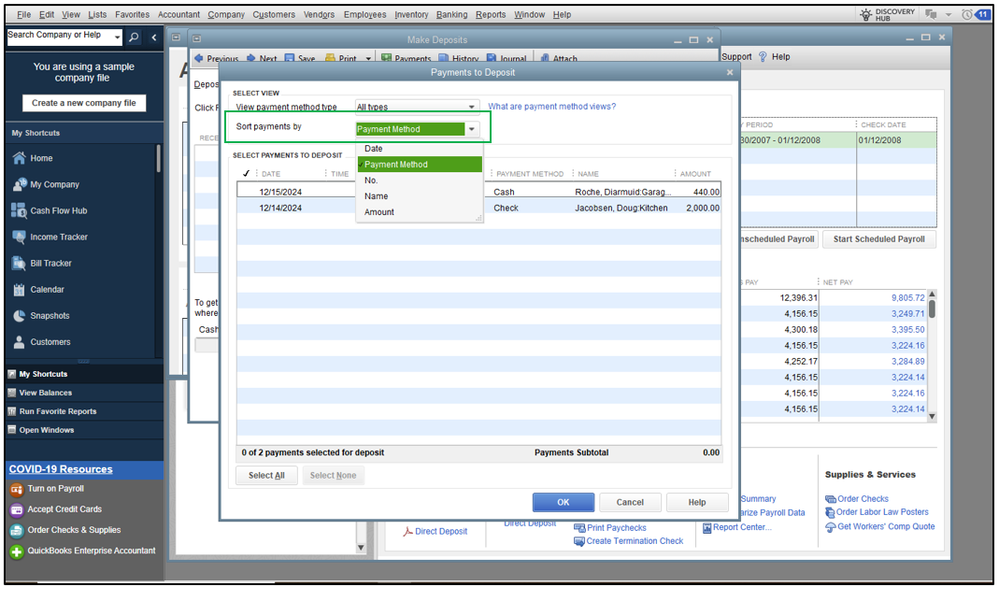Select Run Favorite Reports in sidebar

click(57, 411)
